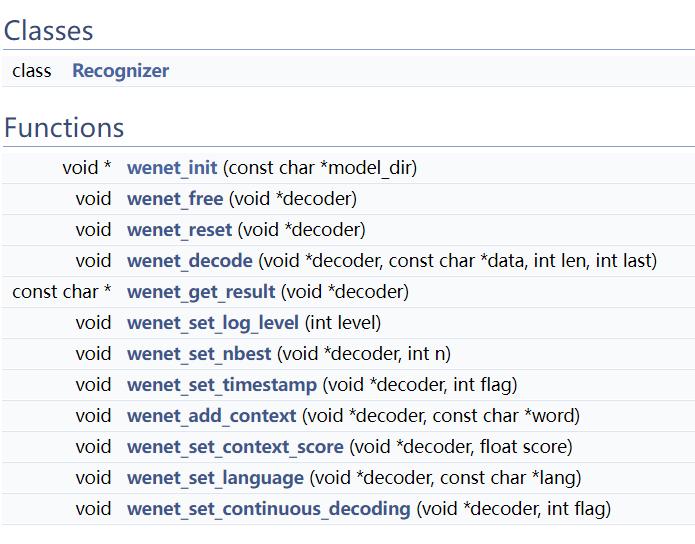Click the 'const char *lang' parameter text
This screenshot has width=695, height=544.
[x=507, y=478]
